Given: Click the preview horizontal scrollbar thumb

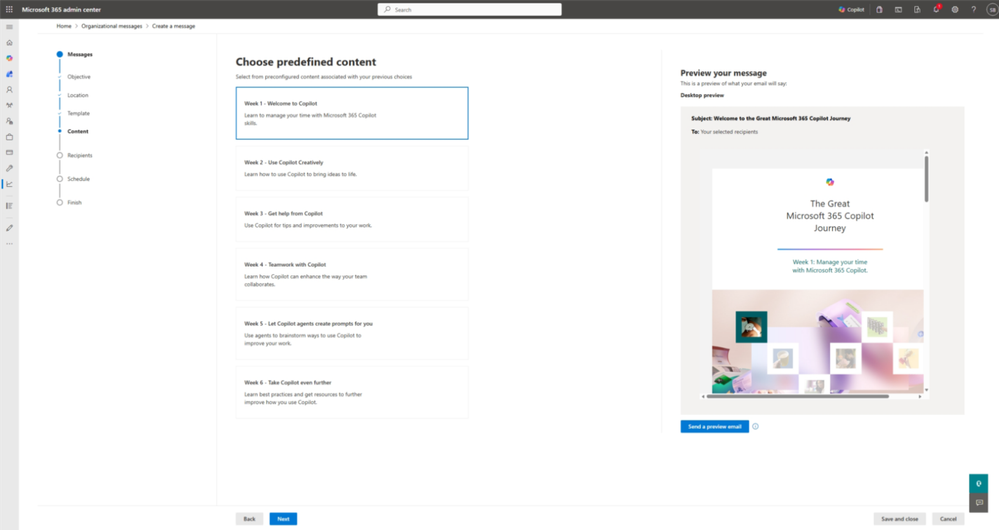Looking at the screenshot, I should click(x=798, y=396).
